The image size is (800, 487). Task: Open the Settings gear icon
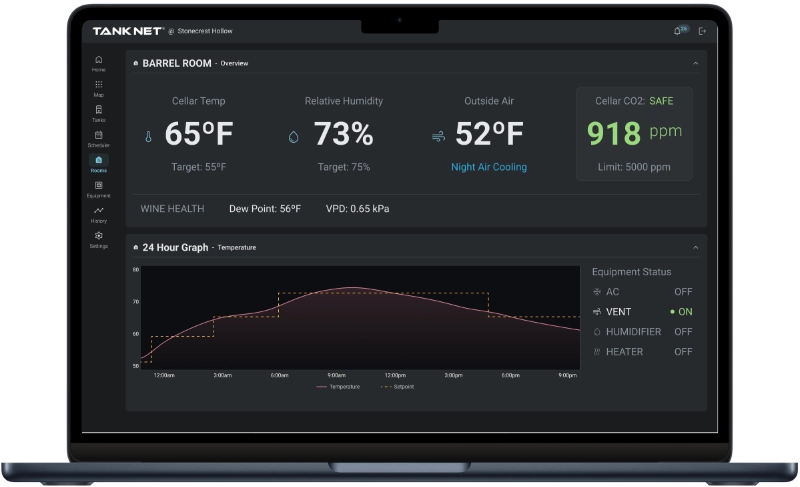[x=98, y=236]
